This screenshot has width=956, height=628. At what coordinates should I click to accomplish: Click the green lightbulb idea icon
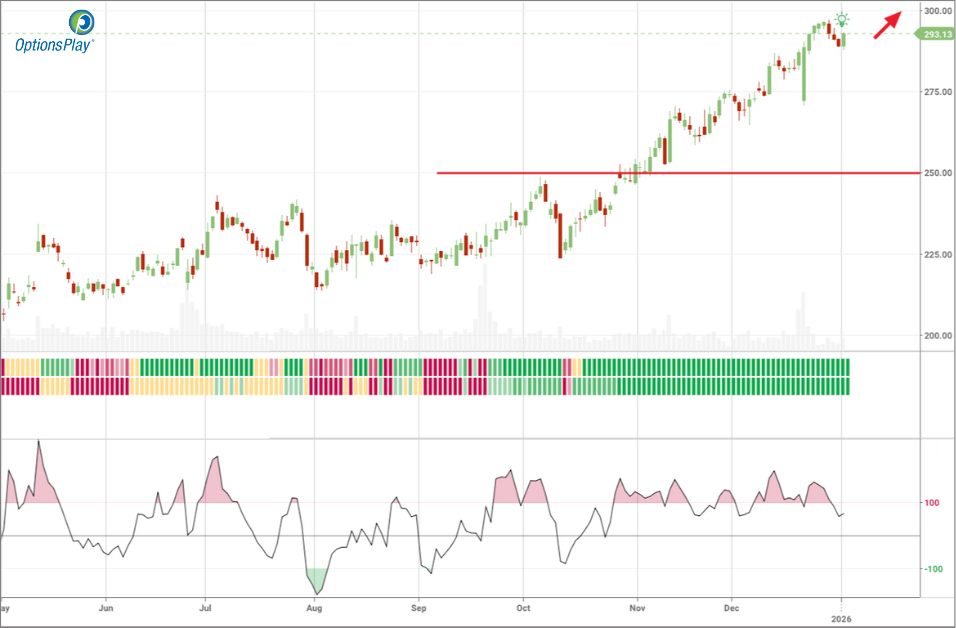tap(843, 19)
